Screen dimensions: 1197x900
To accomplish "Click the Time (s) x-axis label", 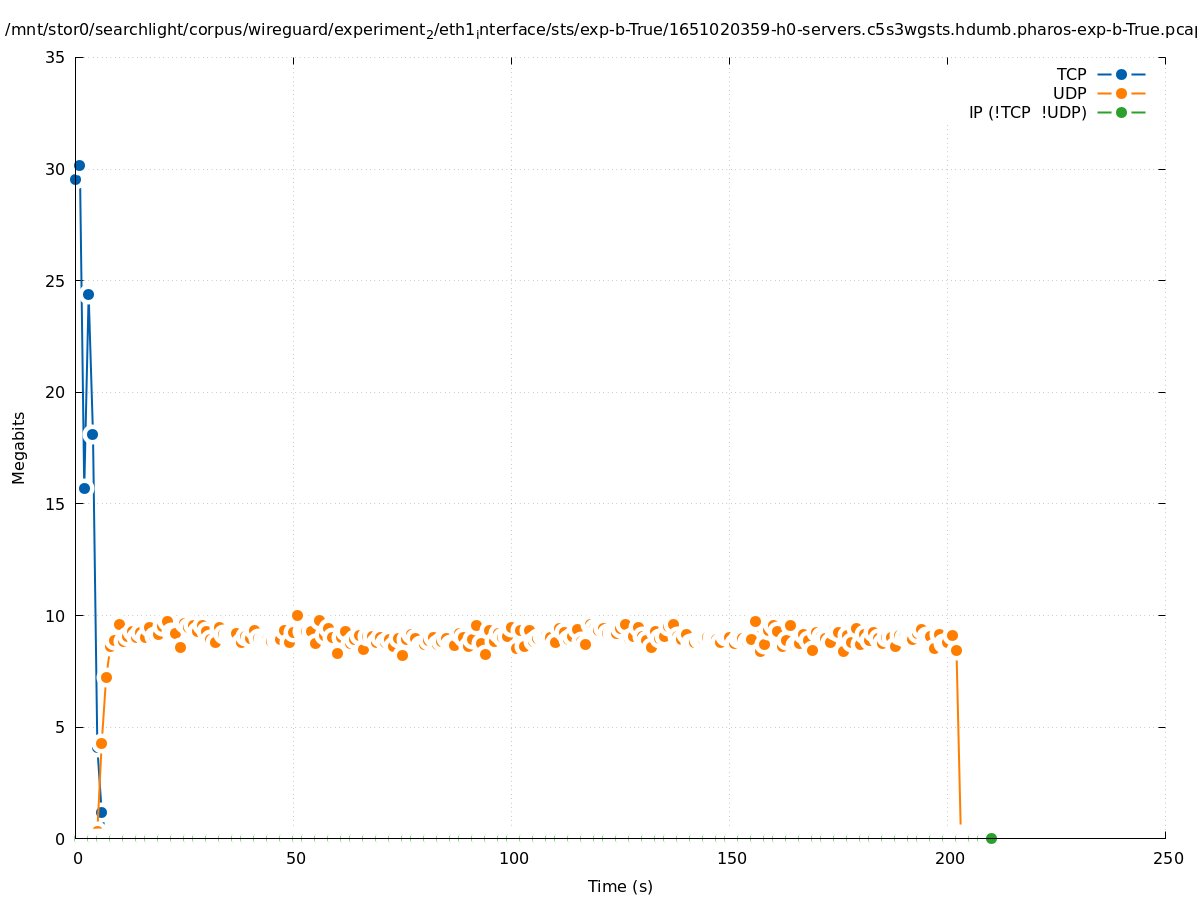I will coord(620,886).
